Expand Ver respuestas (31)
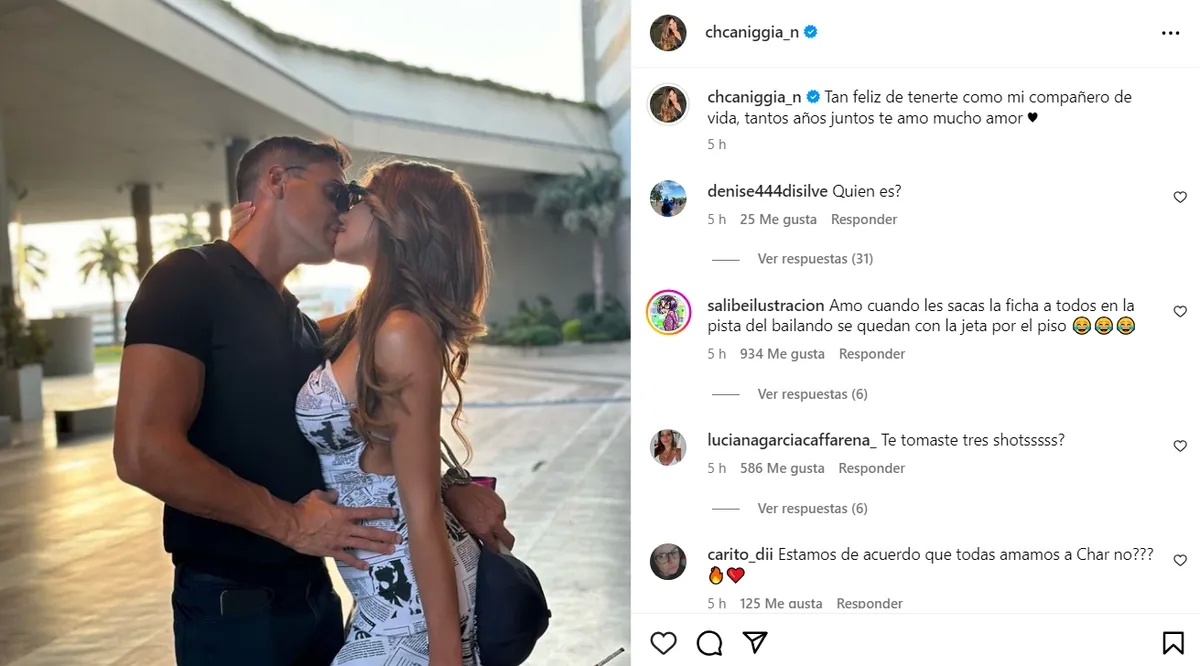The width and height of the screenshot is (1200, 666). (x=815, y=259)
